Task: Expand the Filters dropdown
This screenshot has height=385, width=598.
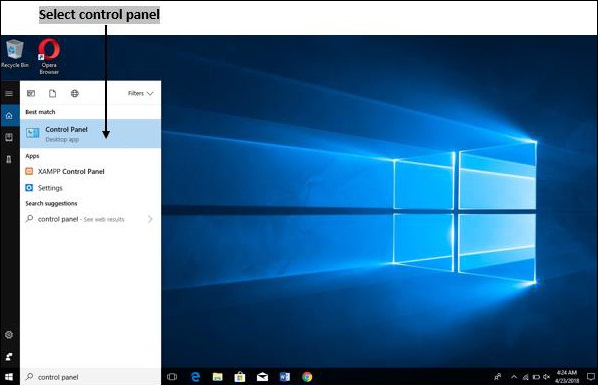Action: (x=140, y=93)
